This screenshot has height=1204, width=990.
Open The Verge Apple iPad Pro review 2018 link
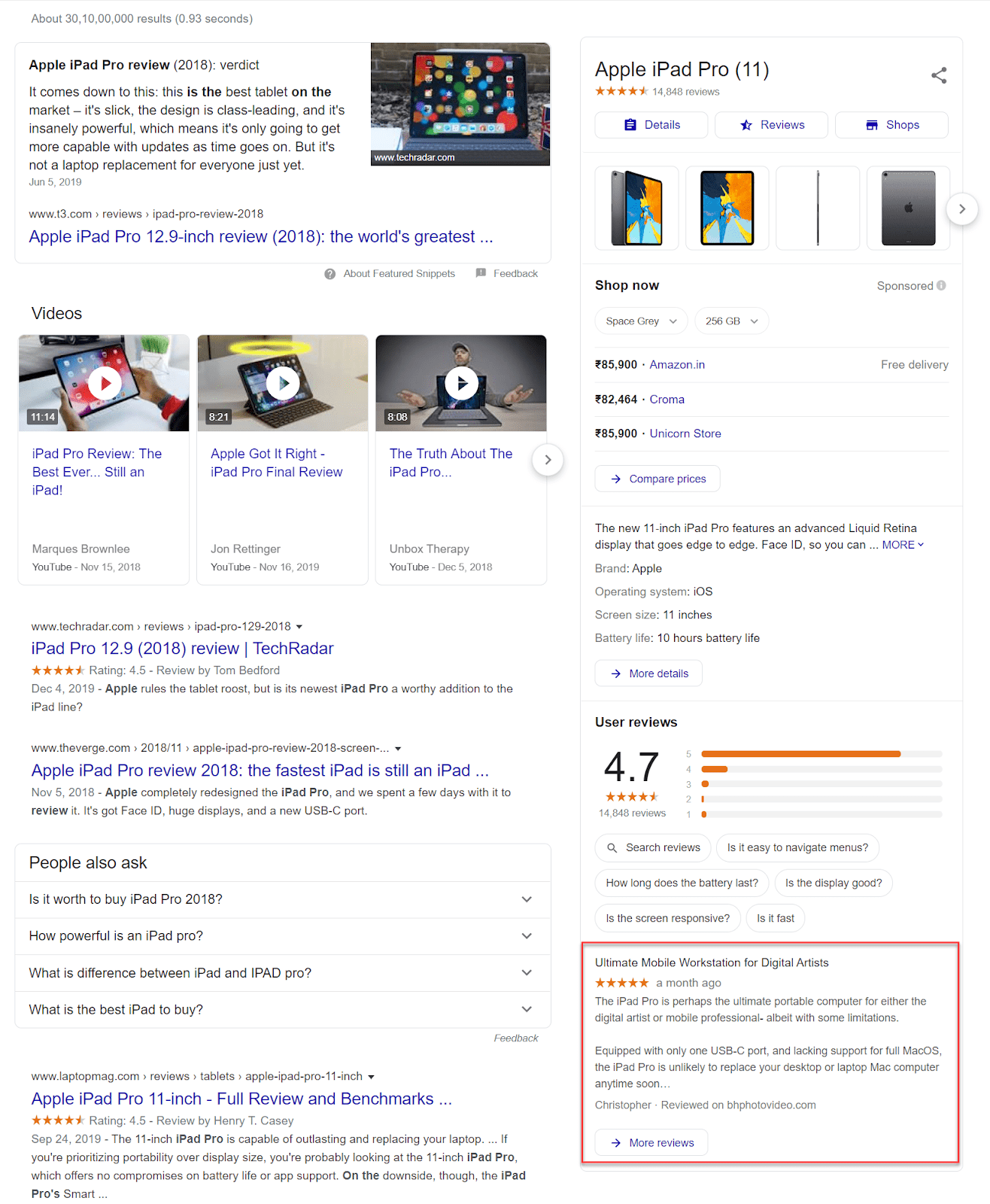(260, 771)
